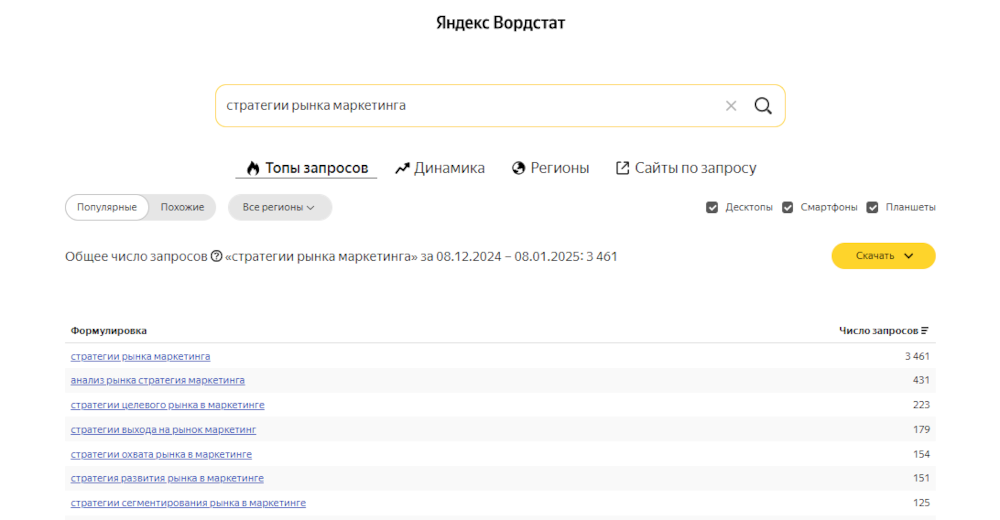The height and width of the screenshot is (520, 1000).
Task: Click the external link icon beside Сайты по запросу
Action: point(622,168)
